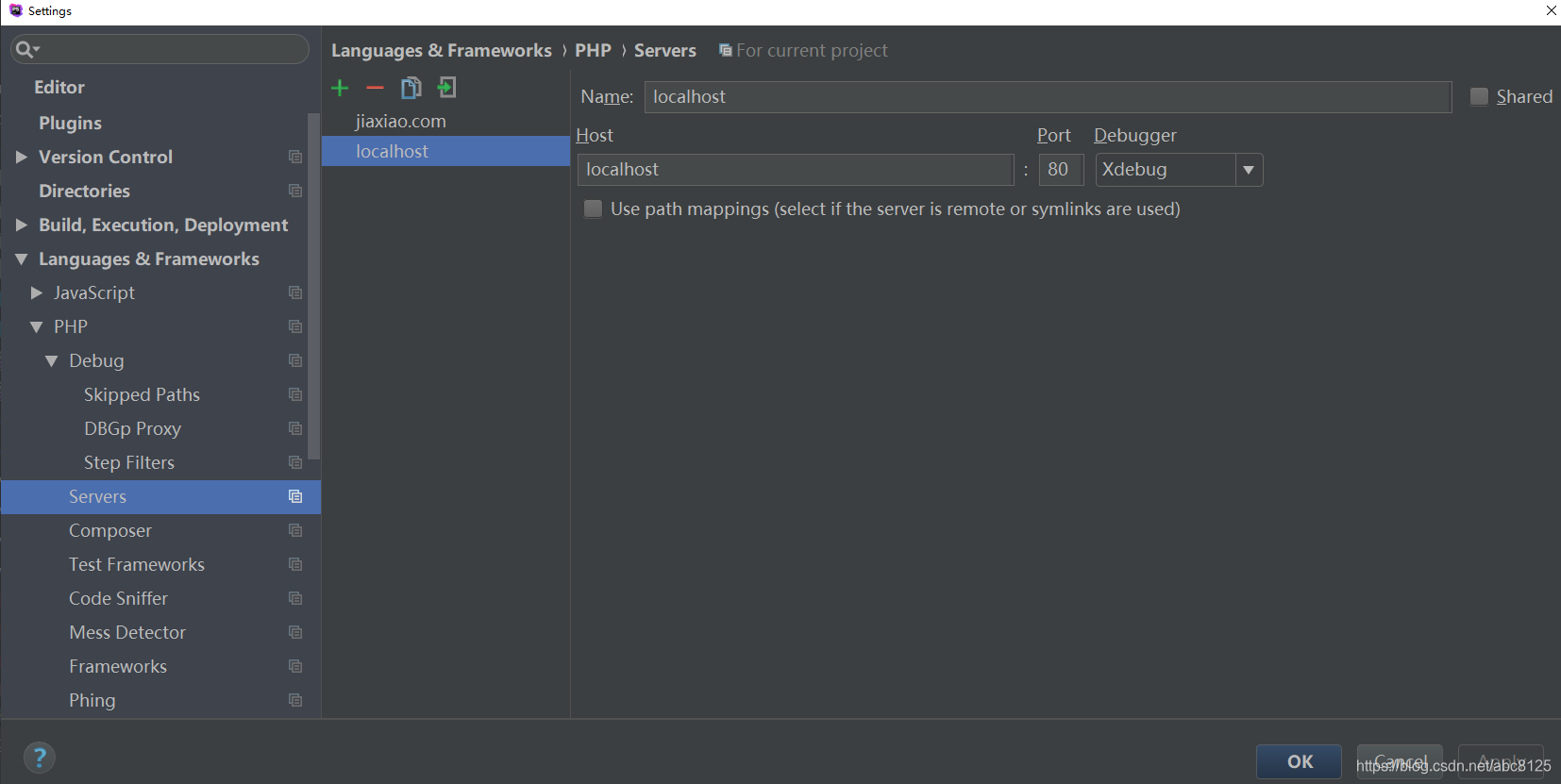Click the project-level icon beside Skipped Paths
Viewport: 1561px width, 784px height.
pos(295,394)
